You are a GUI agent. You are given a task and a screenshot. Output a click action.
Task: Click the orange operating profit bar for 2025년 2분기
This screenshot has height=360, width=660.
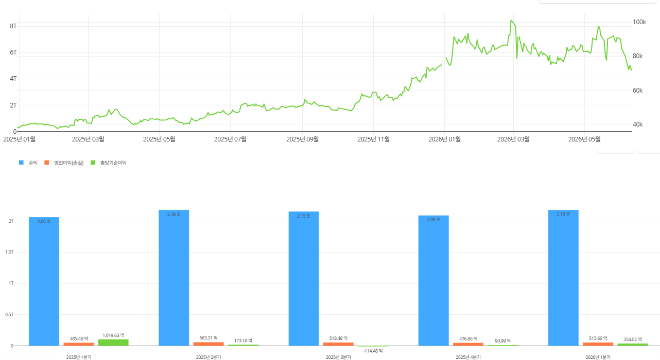[x=208, y=344]
